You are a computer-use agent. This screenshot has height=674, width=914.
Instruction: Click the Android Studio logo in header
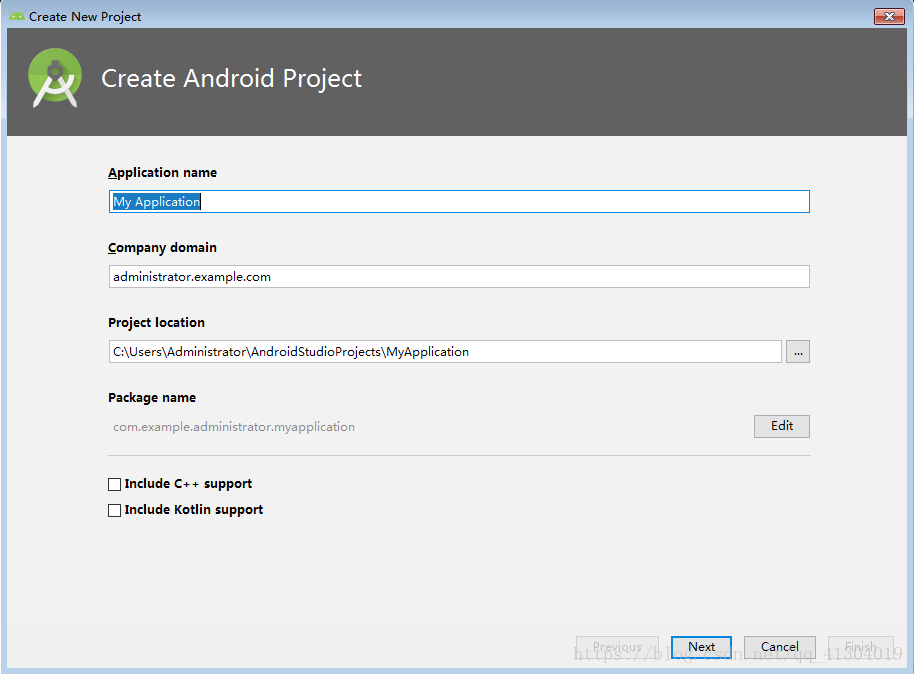point(55,78)
